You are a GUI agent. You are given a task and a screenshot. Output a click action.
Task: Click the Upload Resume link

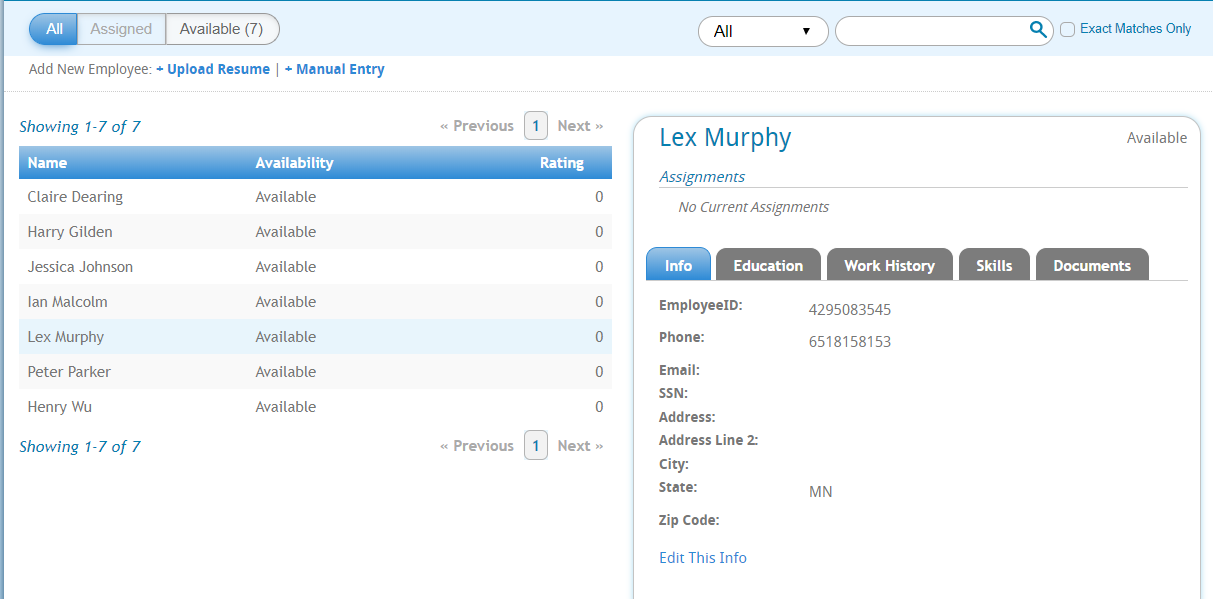tap(213, 69)
